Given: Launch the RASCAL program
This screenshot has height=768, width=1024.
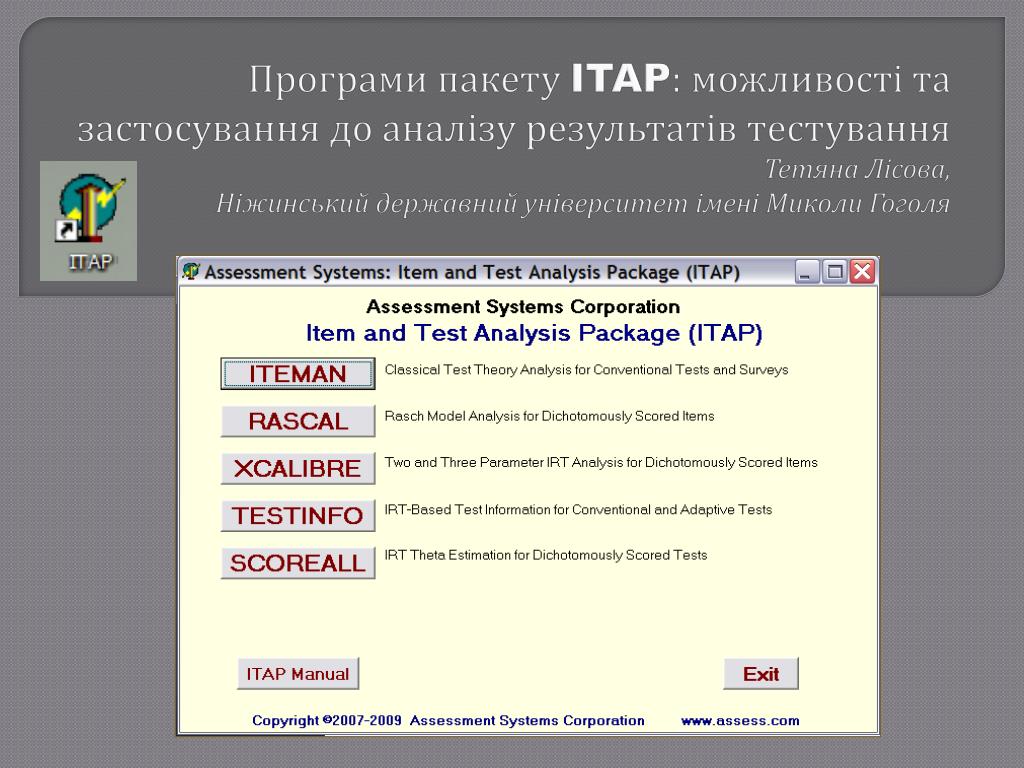Looking at the screenshot, I should [x=298, y=421].
